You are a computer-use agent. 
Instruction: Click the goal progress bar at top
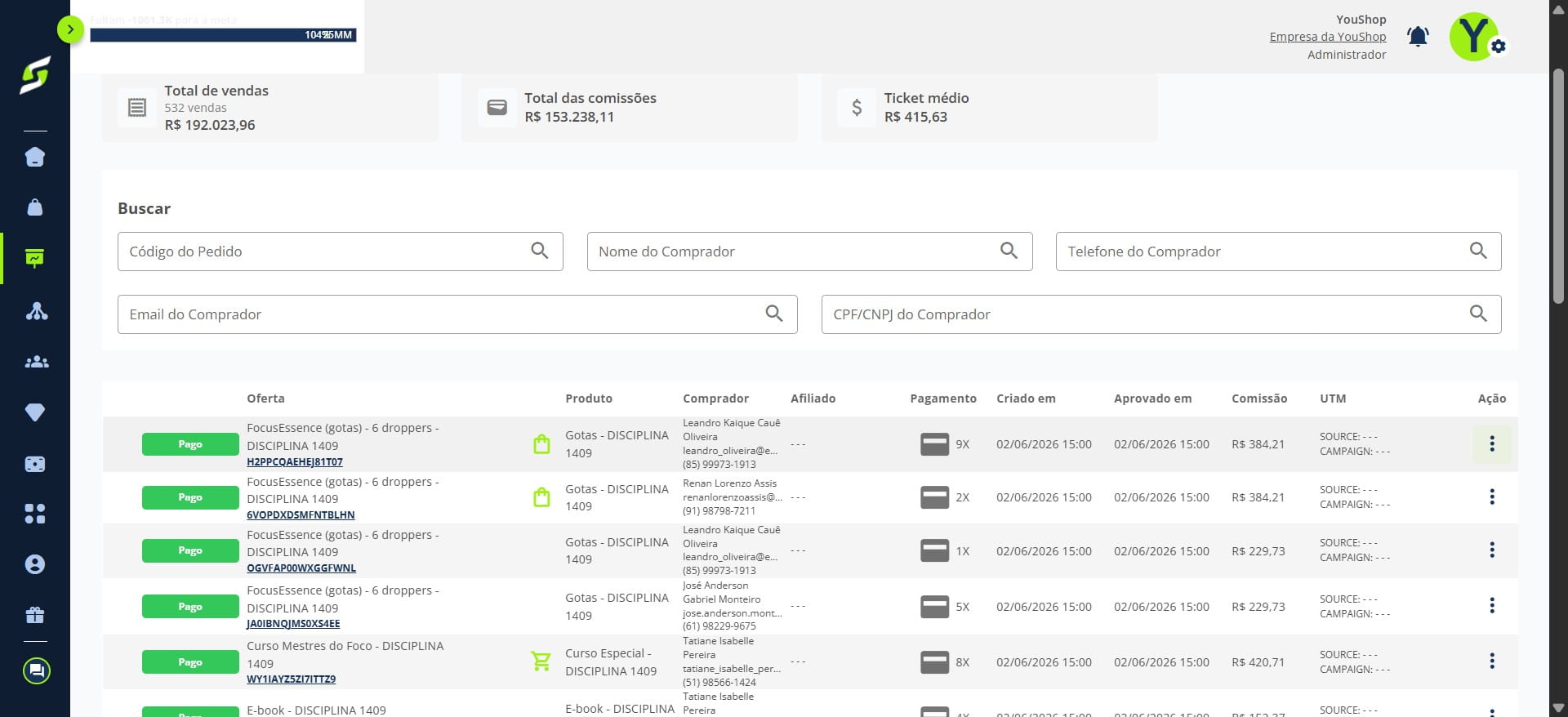point(223,35)
